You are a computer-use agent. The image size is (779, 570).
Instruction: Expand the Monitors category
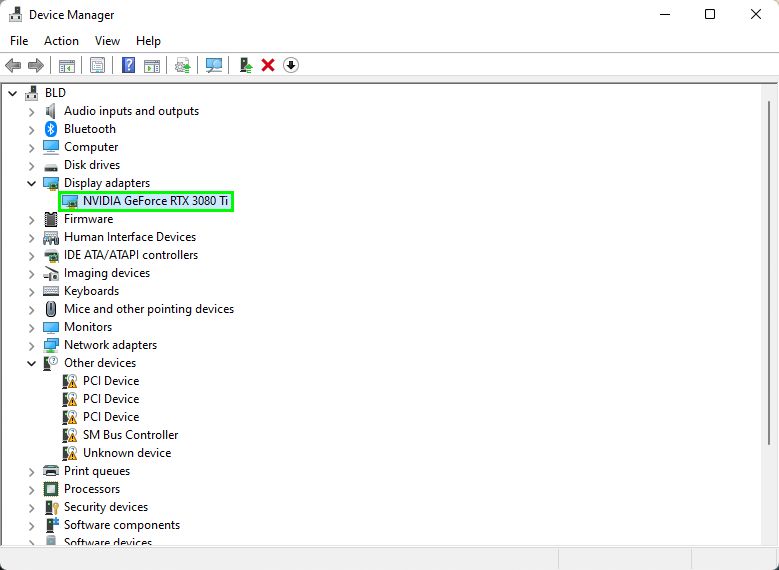pos(32,327)
